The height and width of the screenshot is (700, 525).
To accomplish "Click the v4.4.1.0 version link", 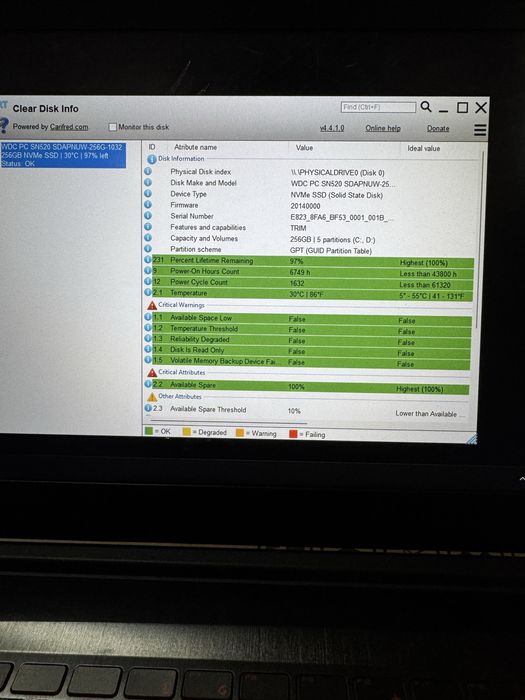I will coord(332,128).
